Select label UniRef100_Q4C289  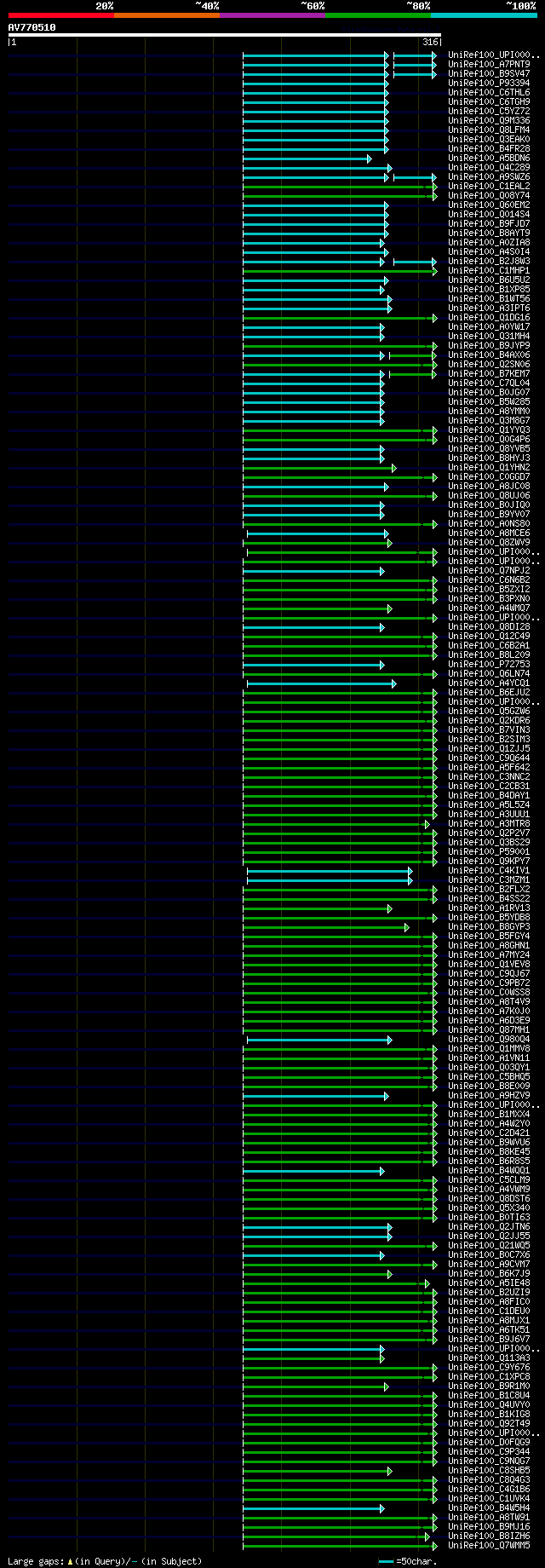point(489,168)
